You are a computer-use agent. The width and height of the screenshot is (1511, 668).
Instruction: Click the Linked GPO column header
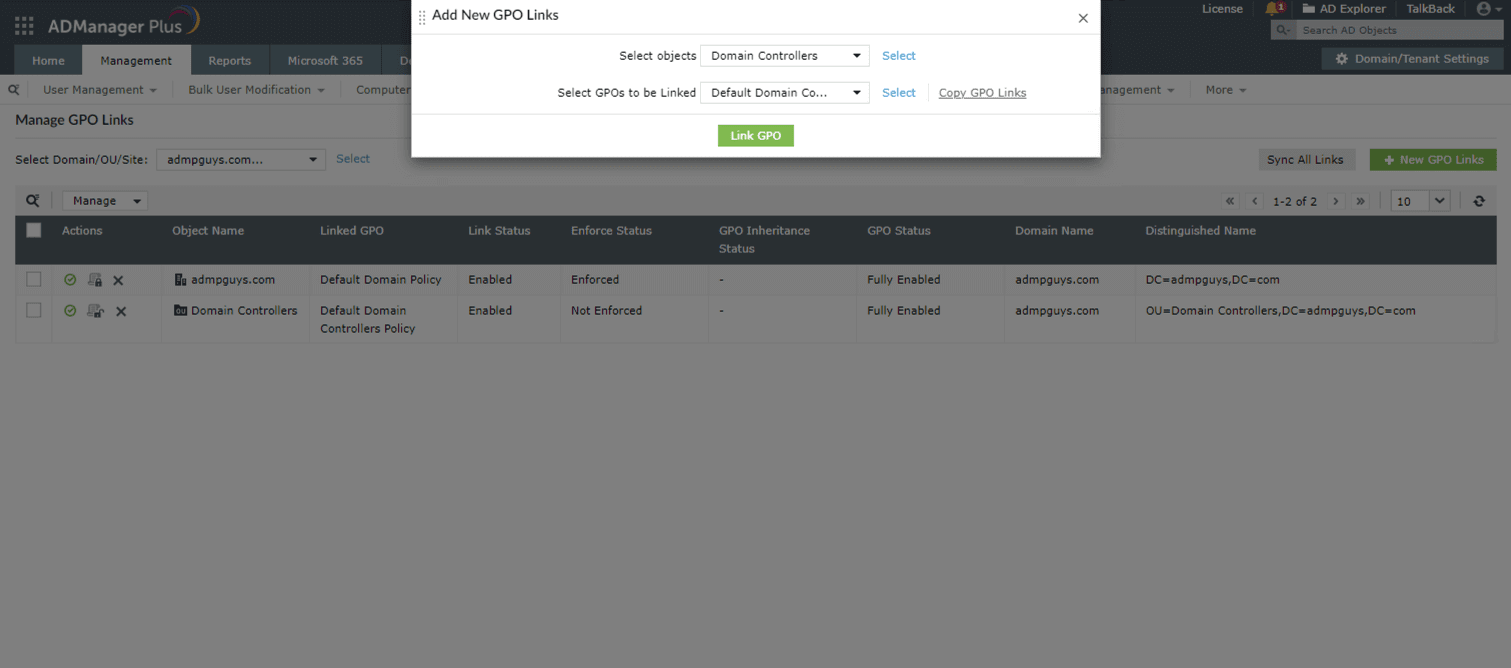pos(352,231)
